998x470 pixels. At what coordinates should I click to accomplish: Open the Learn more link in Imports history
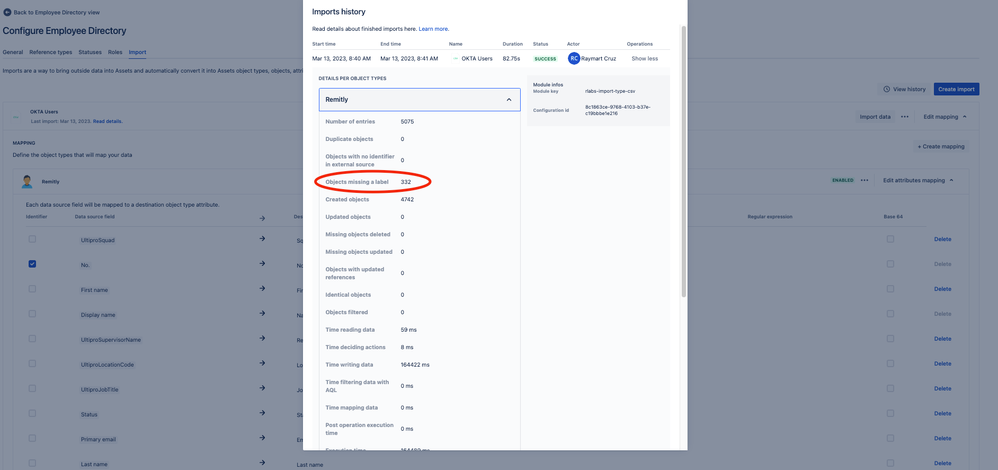tap(433, 29)
